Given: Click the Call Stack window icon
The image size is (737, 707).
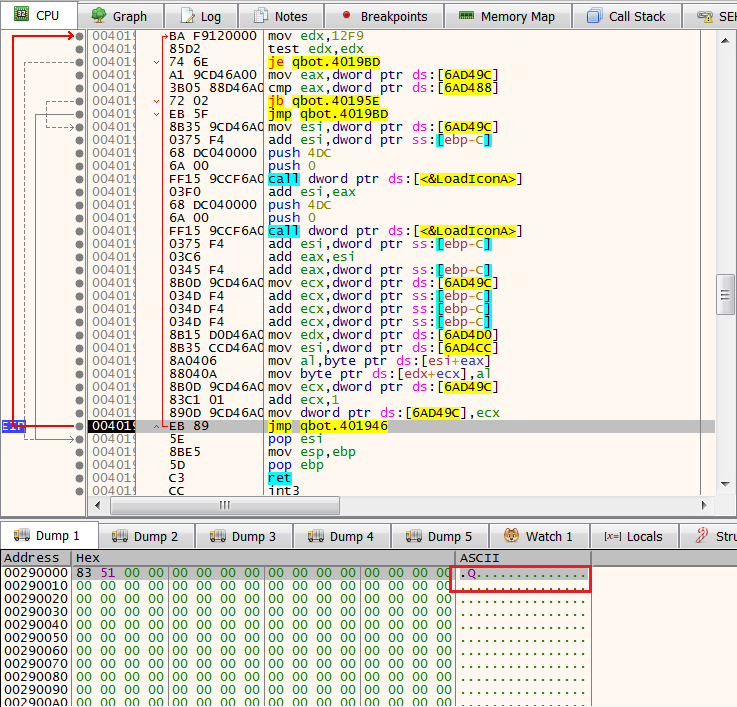Looking at the screenshot, I should tap(594, 16).
